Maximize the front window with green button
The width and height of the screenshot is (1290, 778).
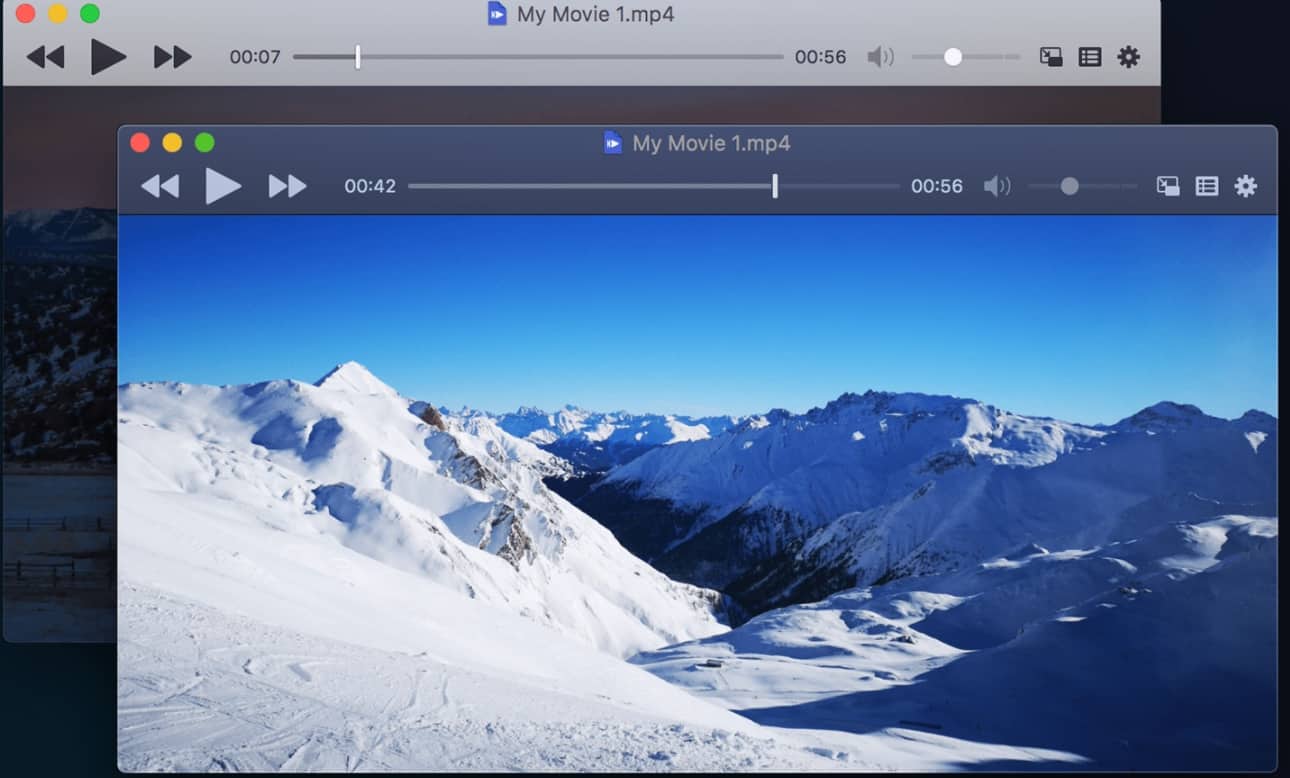[204, 143]
